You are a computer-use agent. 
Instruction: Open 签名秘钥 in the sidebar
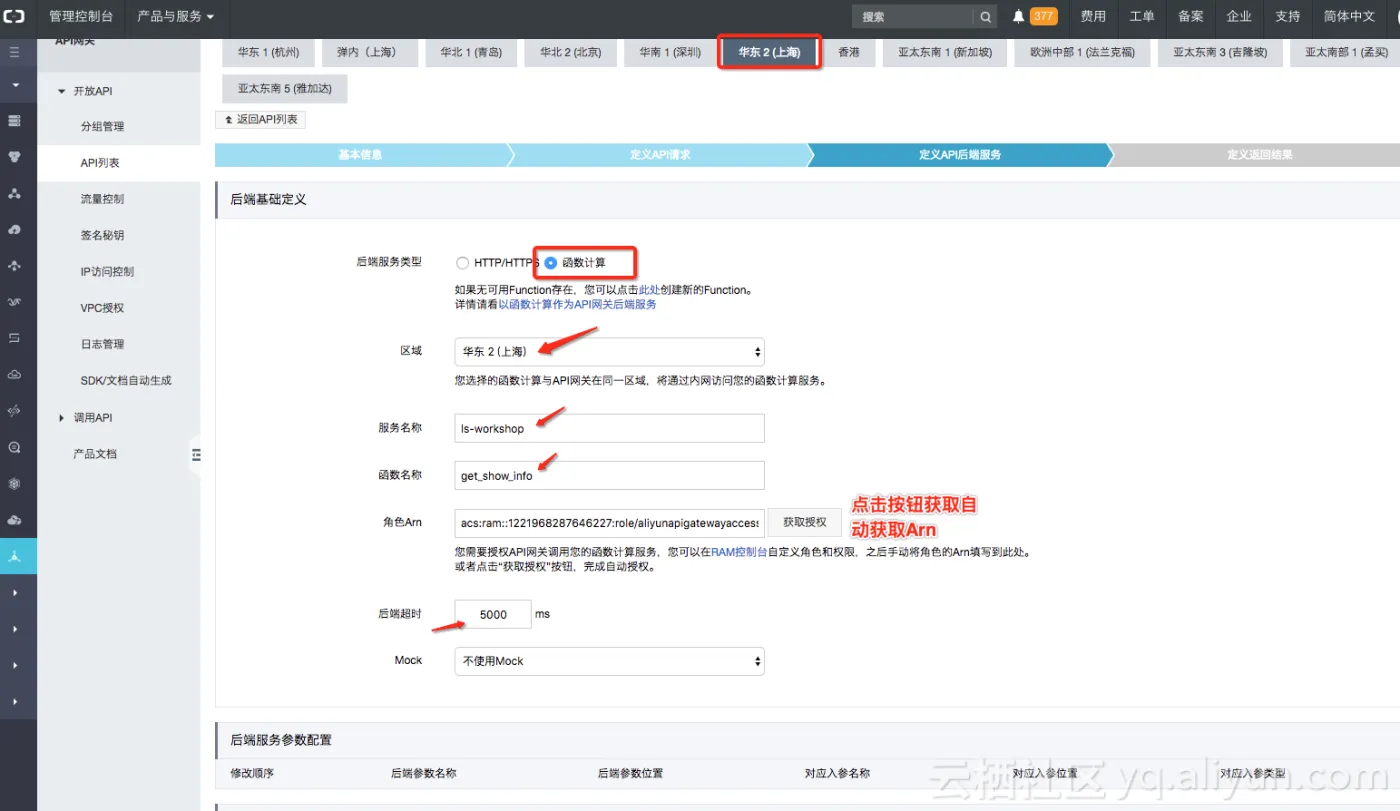[x=102, y=235]
